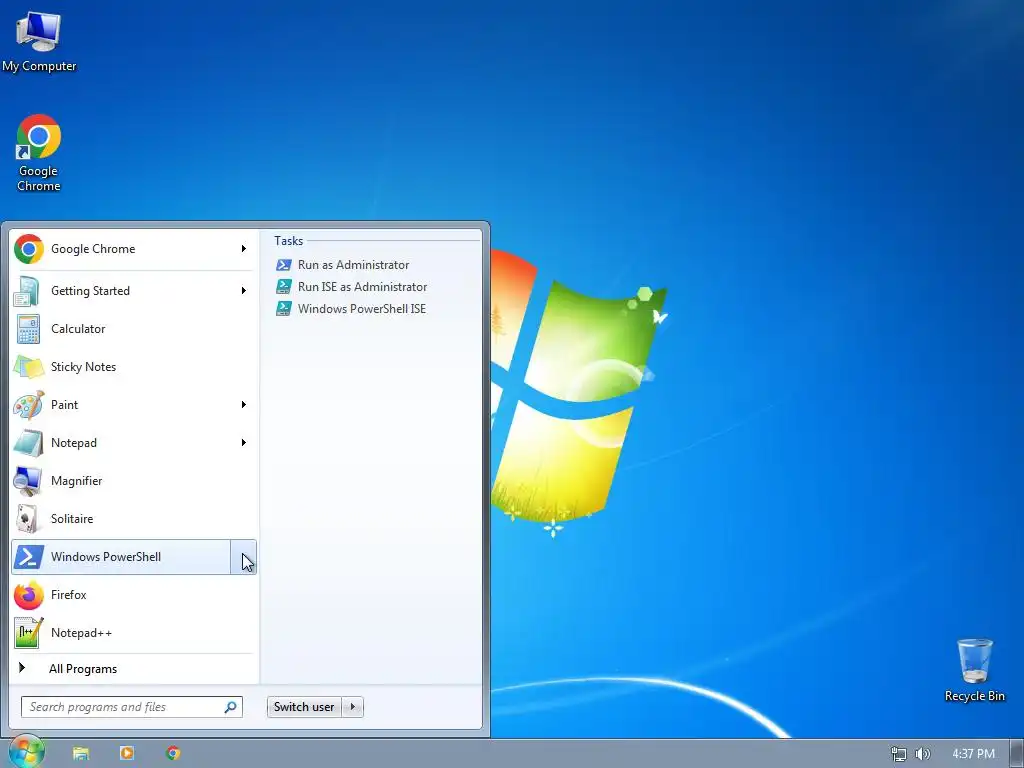Open Sticky Notes from the Start menu
The image size is (1024, 768).
[134, 367]
